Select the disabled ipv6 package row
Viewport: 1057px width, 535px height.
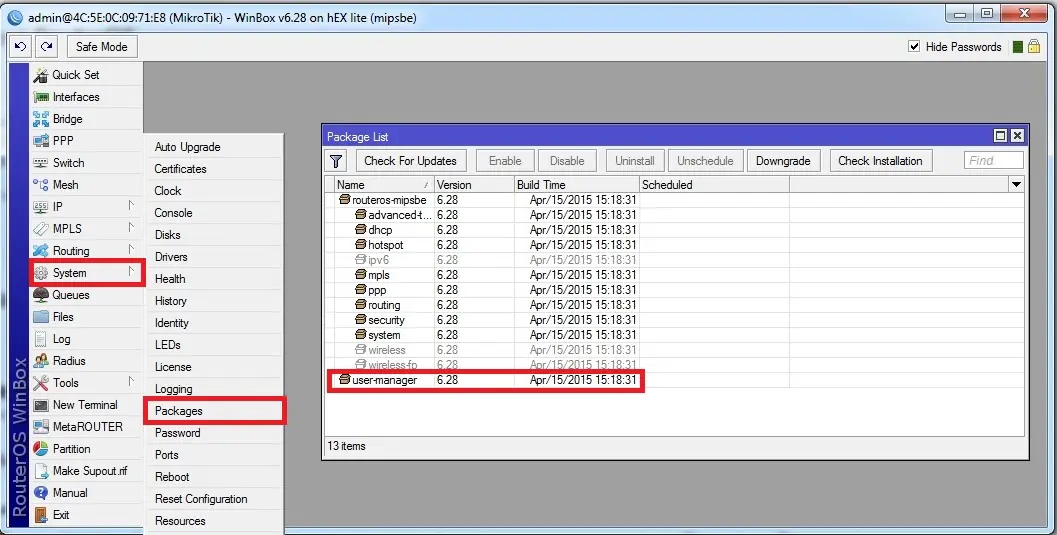point(674,260)
